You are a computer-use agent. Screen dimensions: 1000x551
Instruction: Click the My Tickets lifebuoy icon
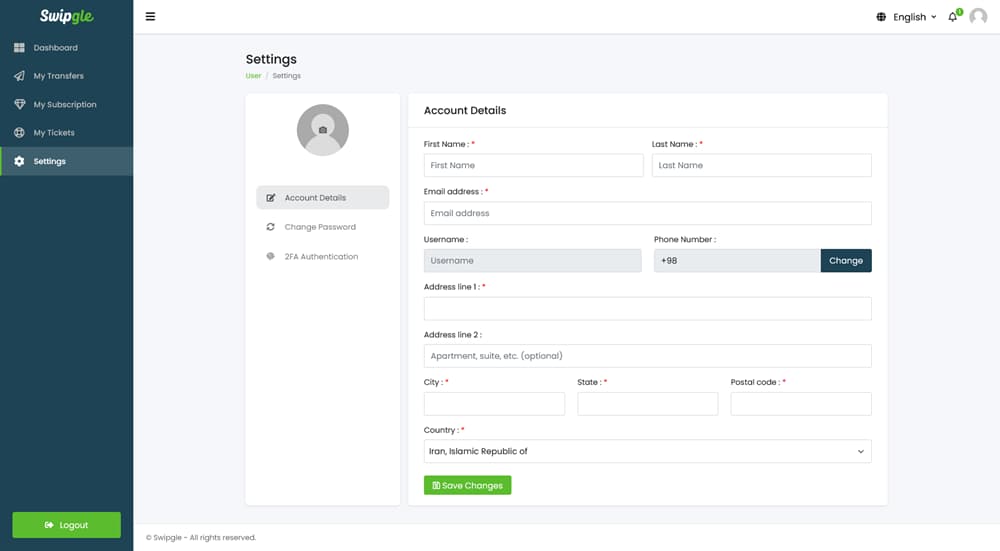coord(19,133)
